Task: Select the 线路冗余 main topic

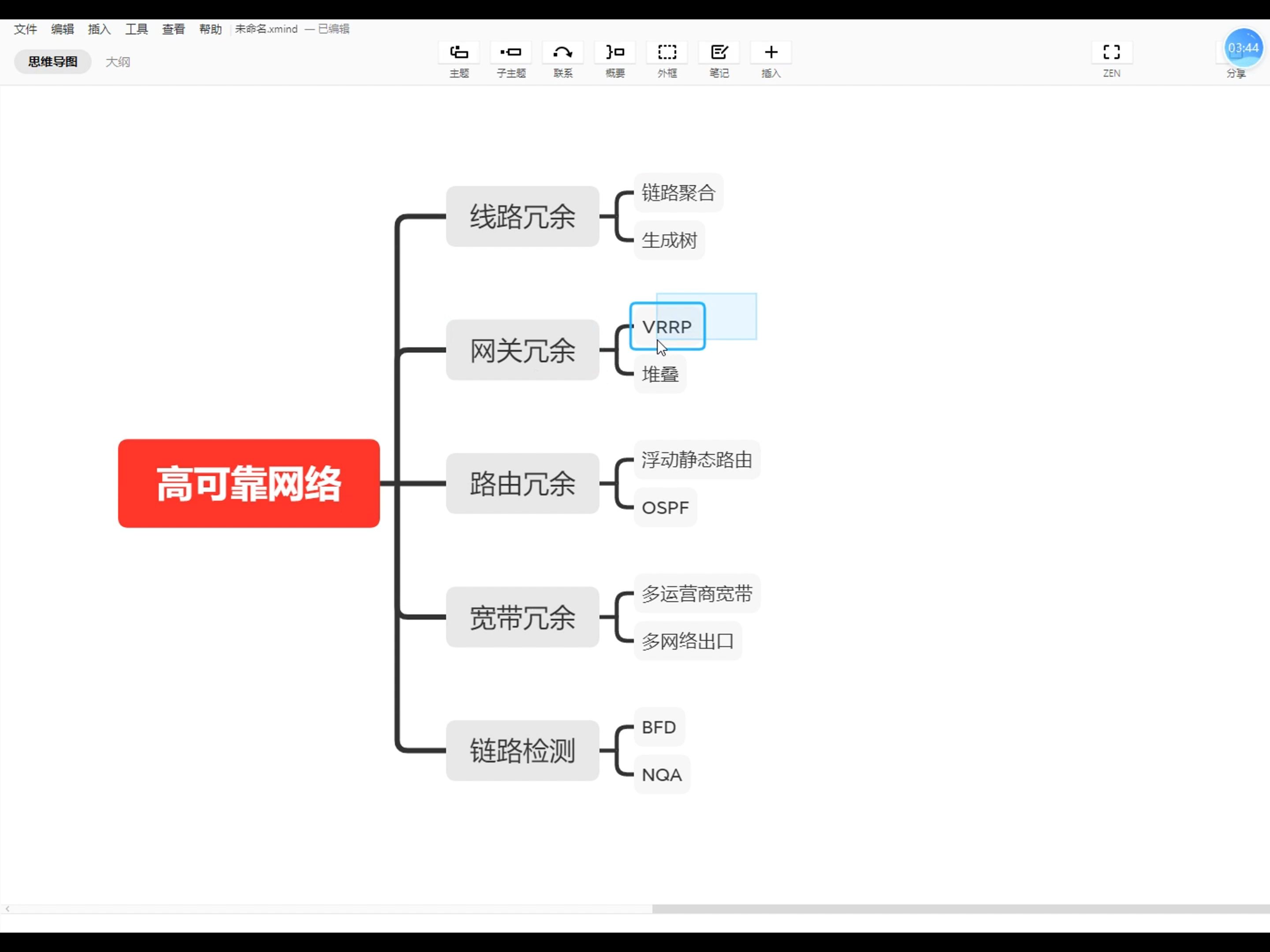Action: coord(522,216)
